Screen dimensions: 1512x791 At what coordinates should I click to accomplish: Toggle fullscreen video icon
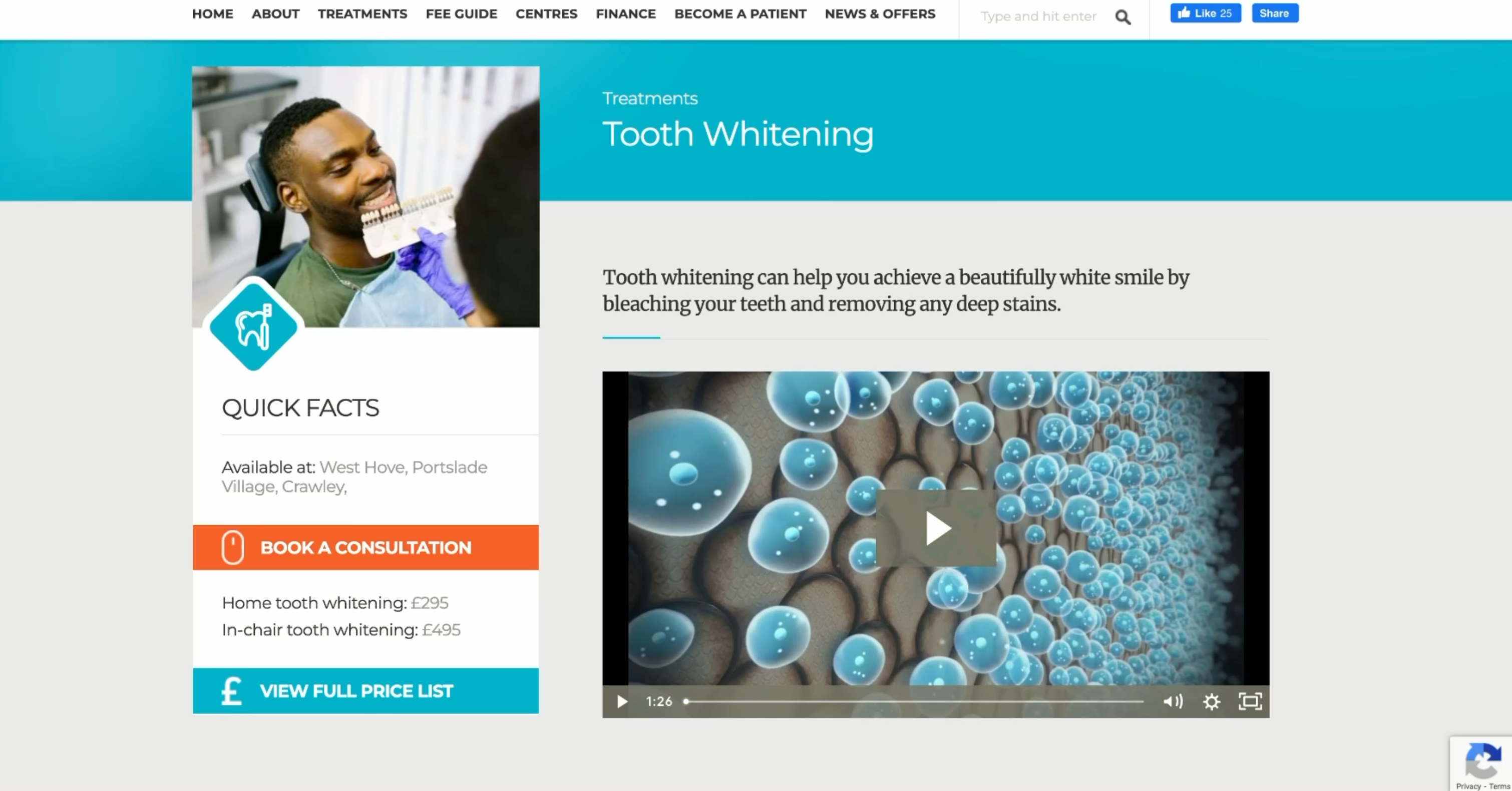tap(1250, 701)
